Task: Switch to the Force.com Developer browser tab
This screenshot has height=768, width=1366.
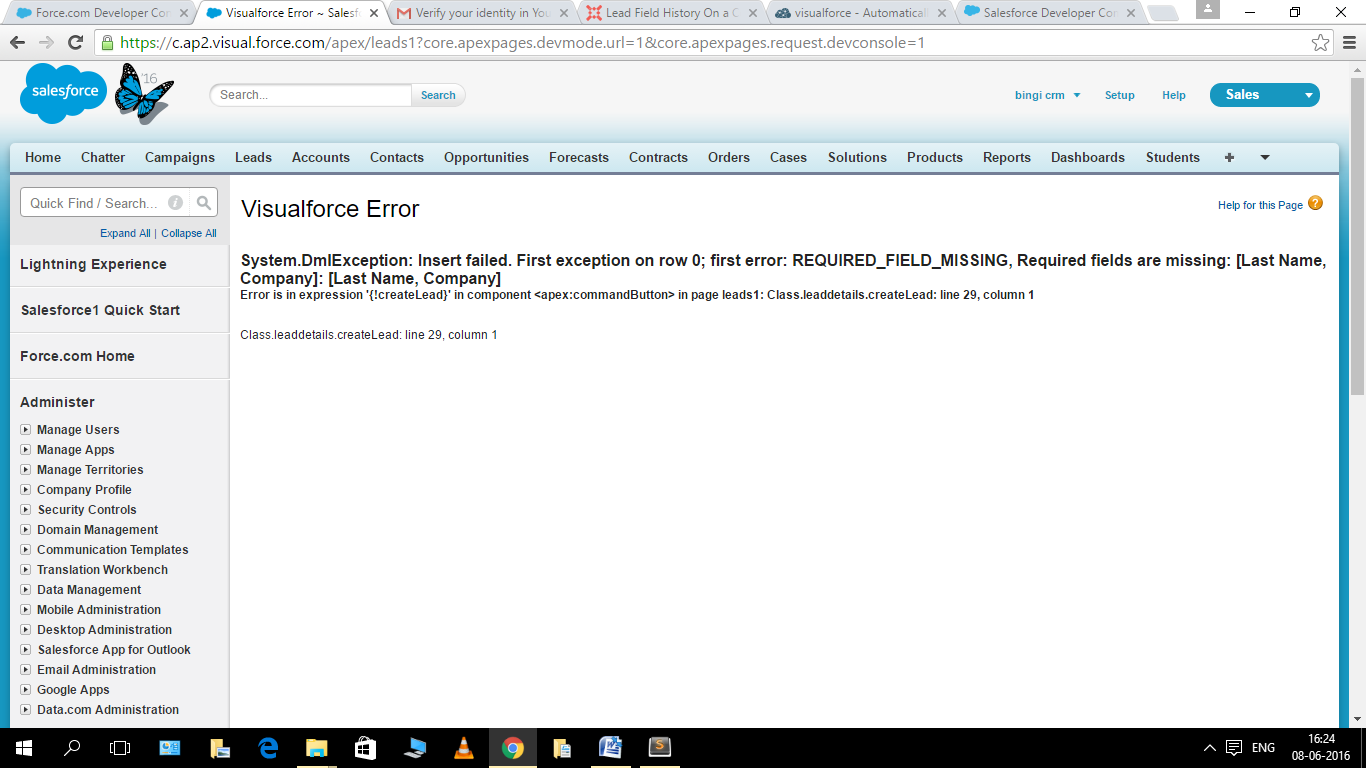Action: pos(100,13)
